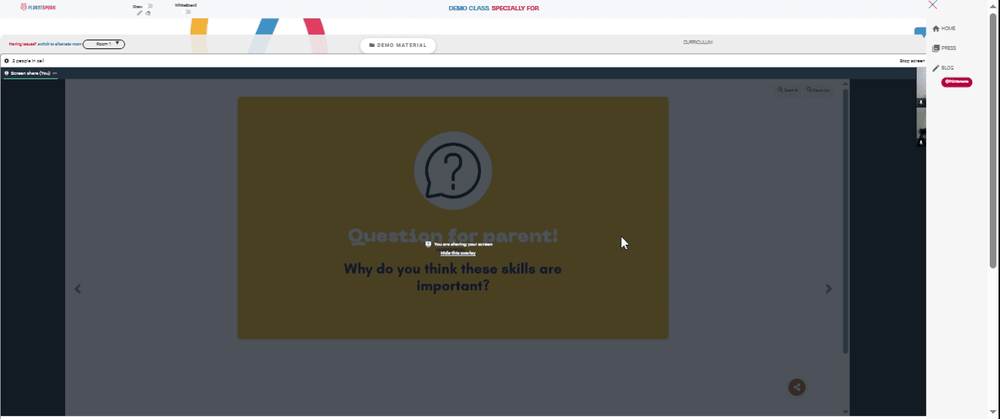Select the pencil draw tool
Viewport: 1000px width, 419px height.
140,13
